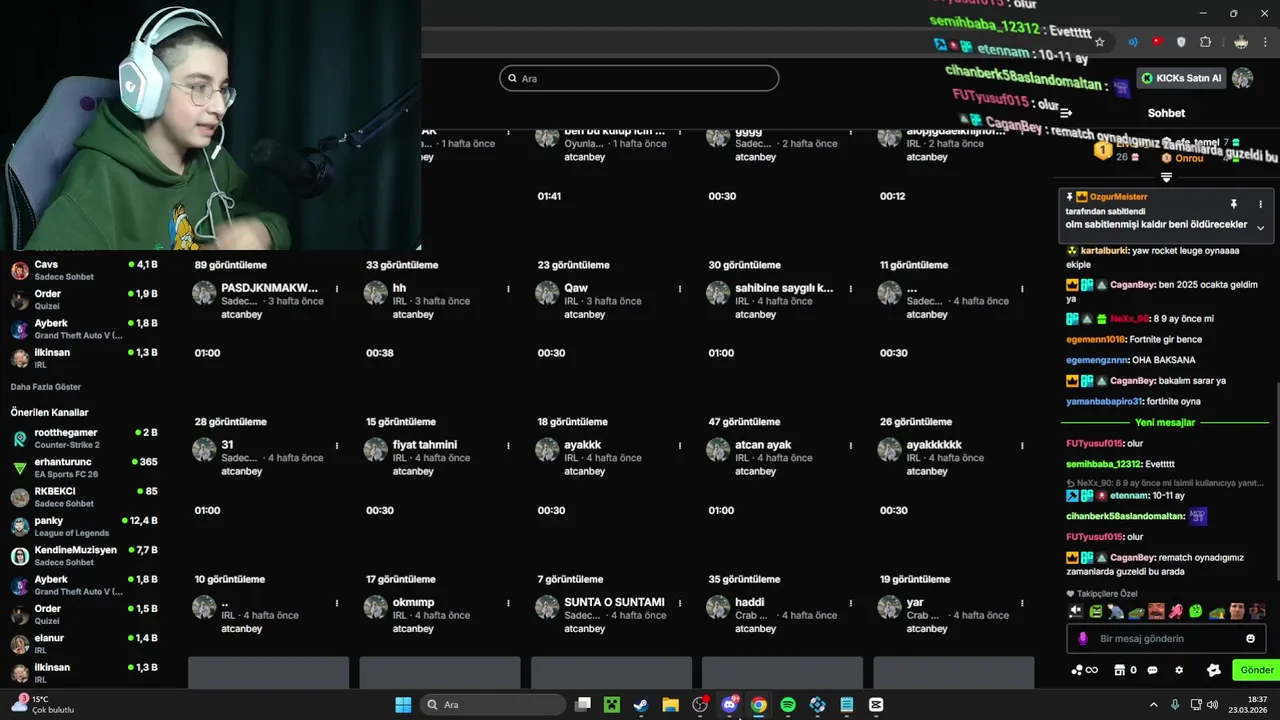Unpin message using pin icon in pinned box
This screenshot has width=1280, height=720.
pyautogui.click(x=1234, y=204)
